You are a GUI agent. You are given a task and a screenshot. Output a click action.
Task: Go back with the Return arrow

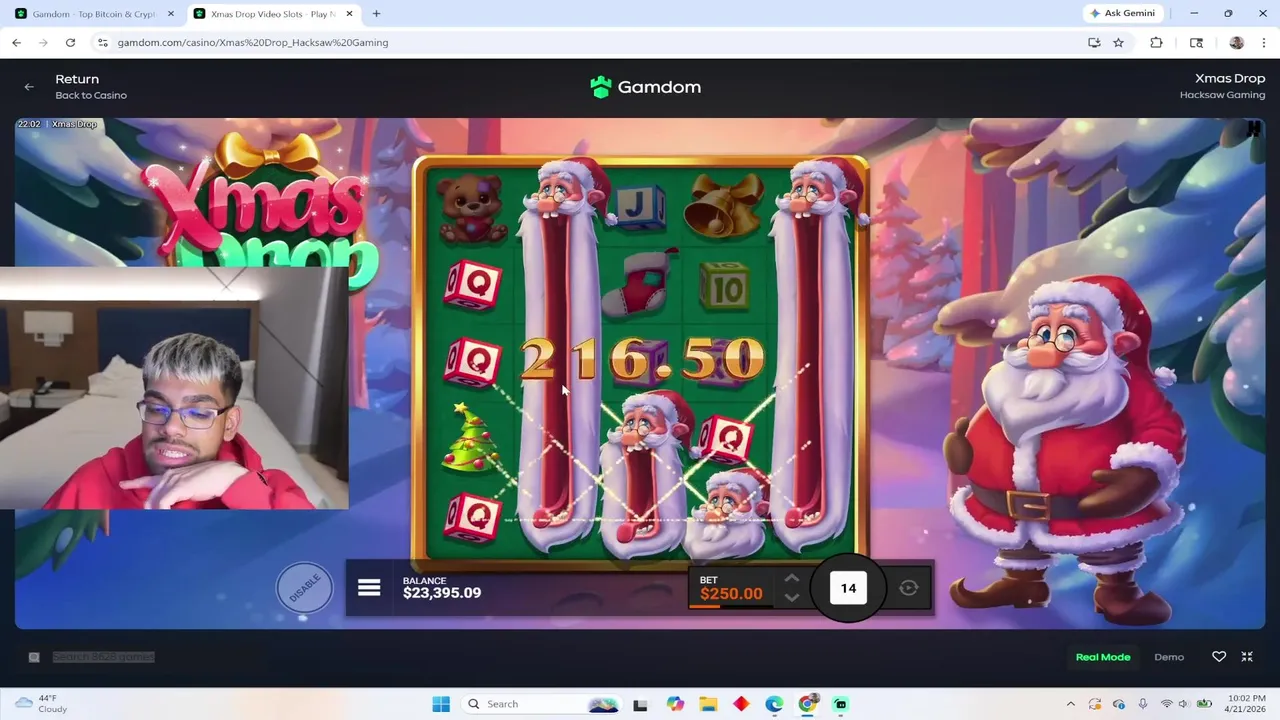click(29, 87)
